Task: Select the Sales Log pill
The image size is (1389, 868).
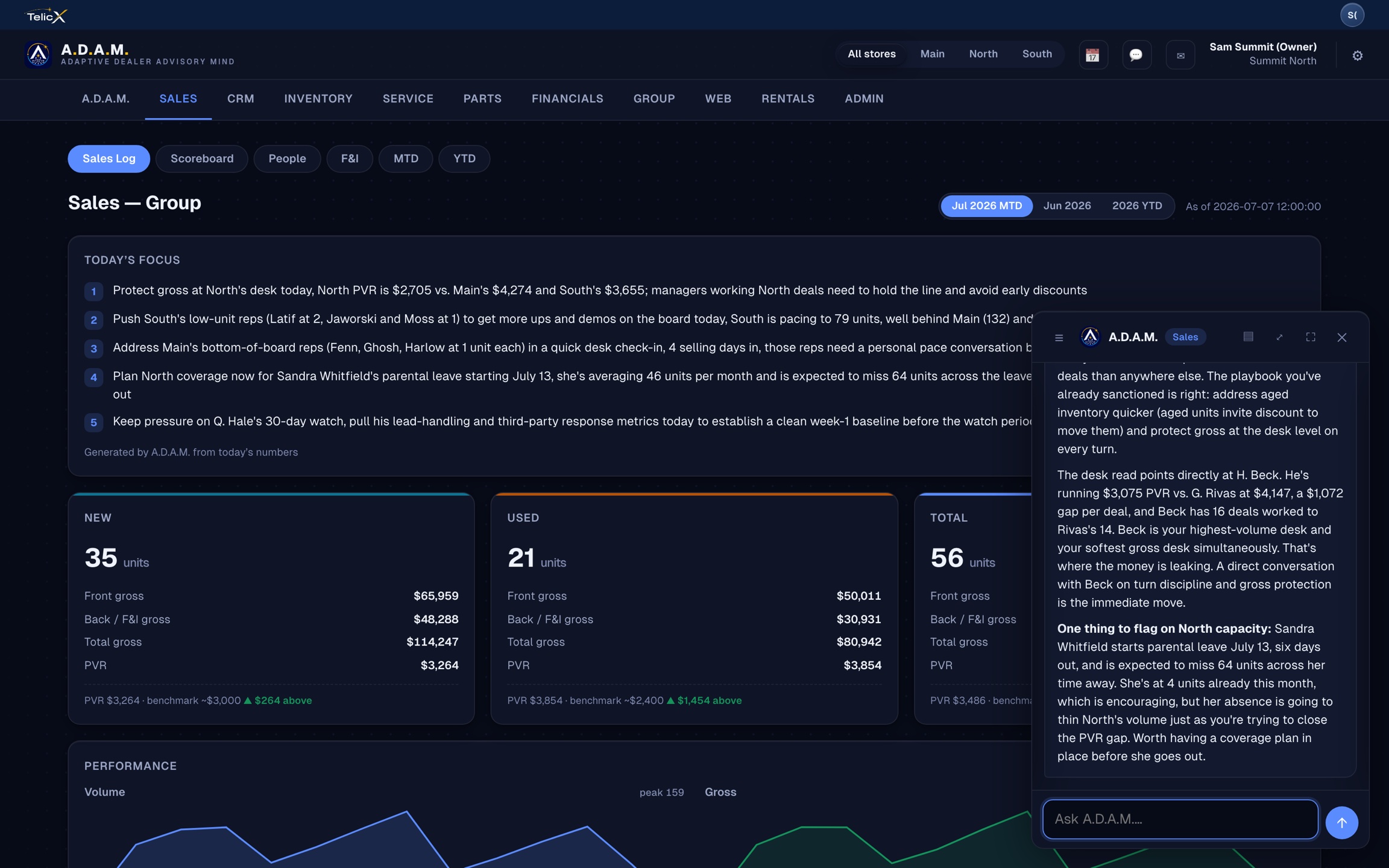Action: tap(109, 159)
